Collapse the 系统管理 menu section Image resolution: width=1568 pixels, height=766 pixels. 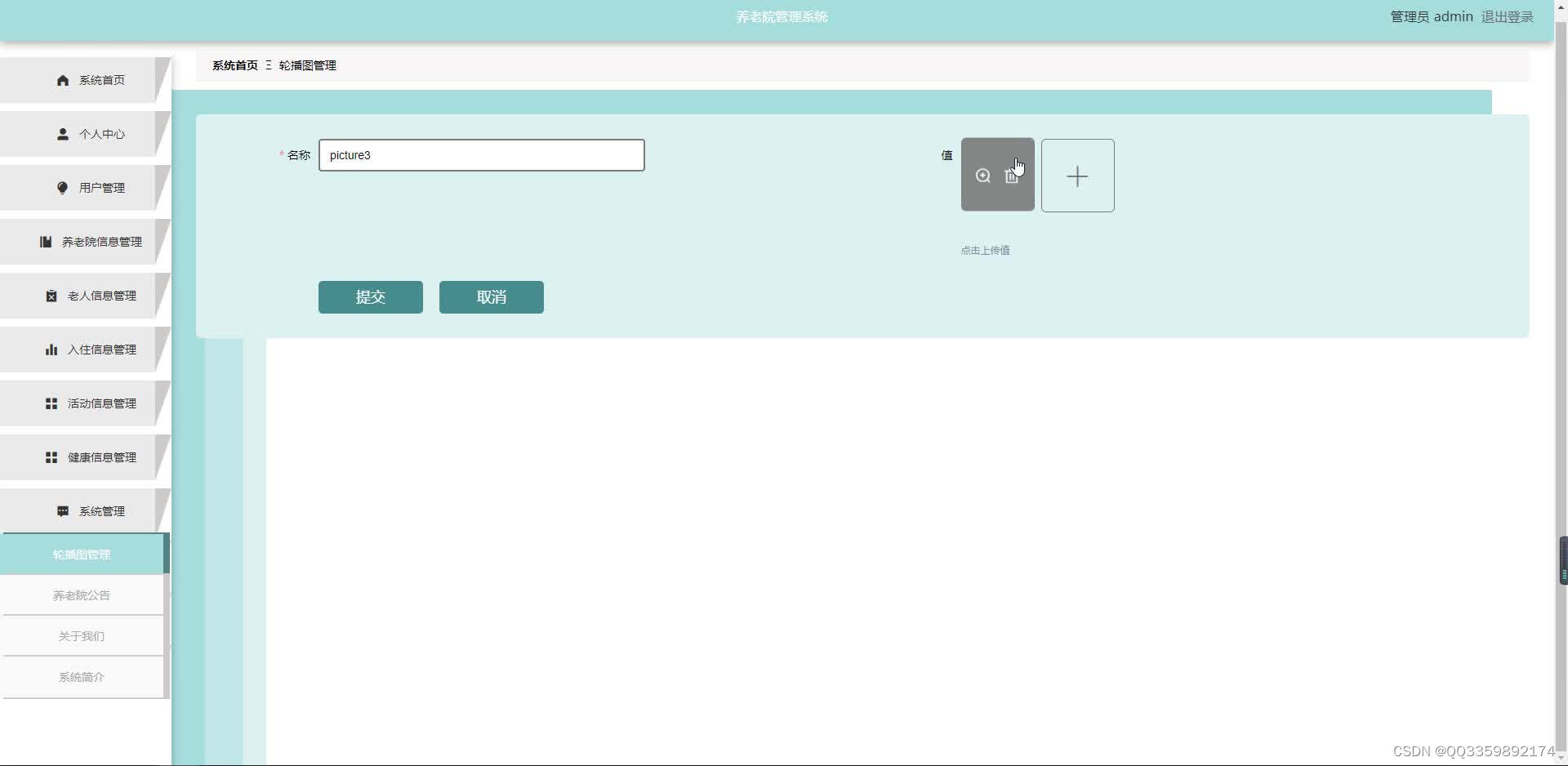click(x=85, y=511)
